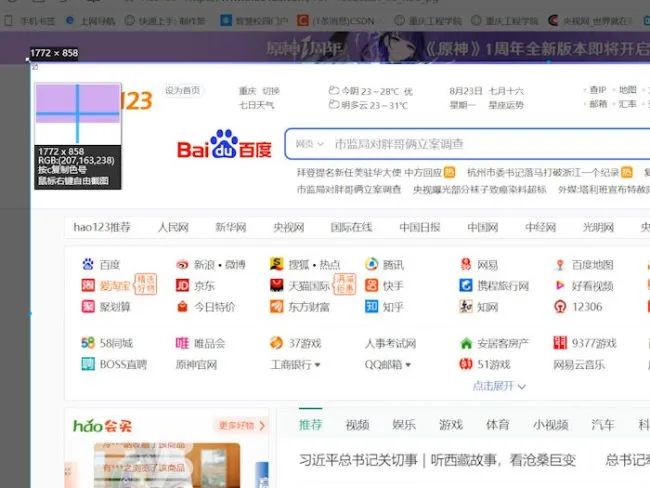
Task: Click the 快手 icon
Action: [371, 285]
